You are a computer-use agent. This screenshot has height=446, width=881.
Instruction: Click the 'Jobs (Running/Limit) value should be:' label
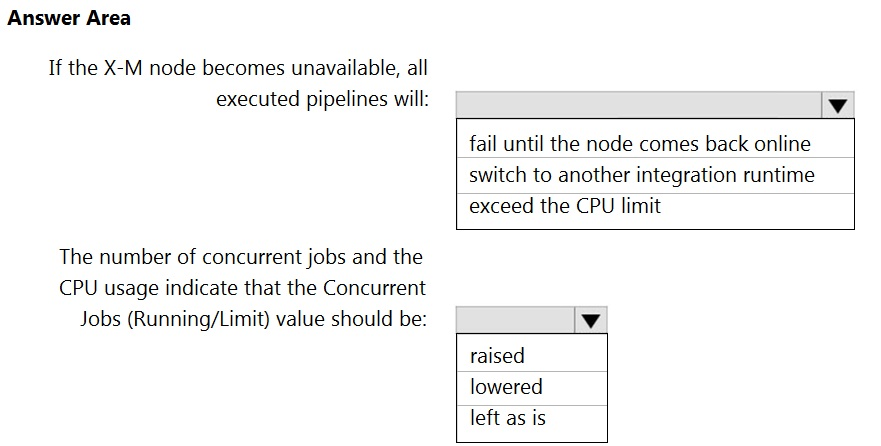253,319
